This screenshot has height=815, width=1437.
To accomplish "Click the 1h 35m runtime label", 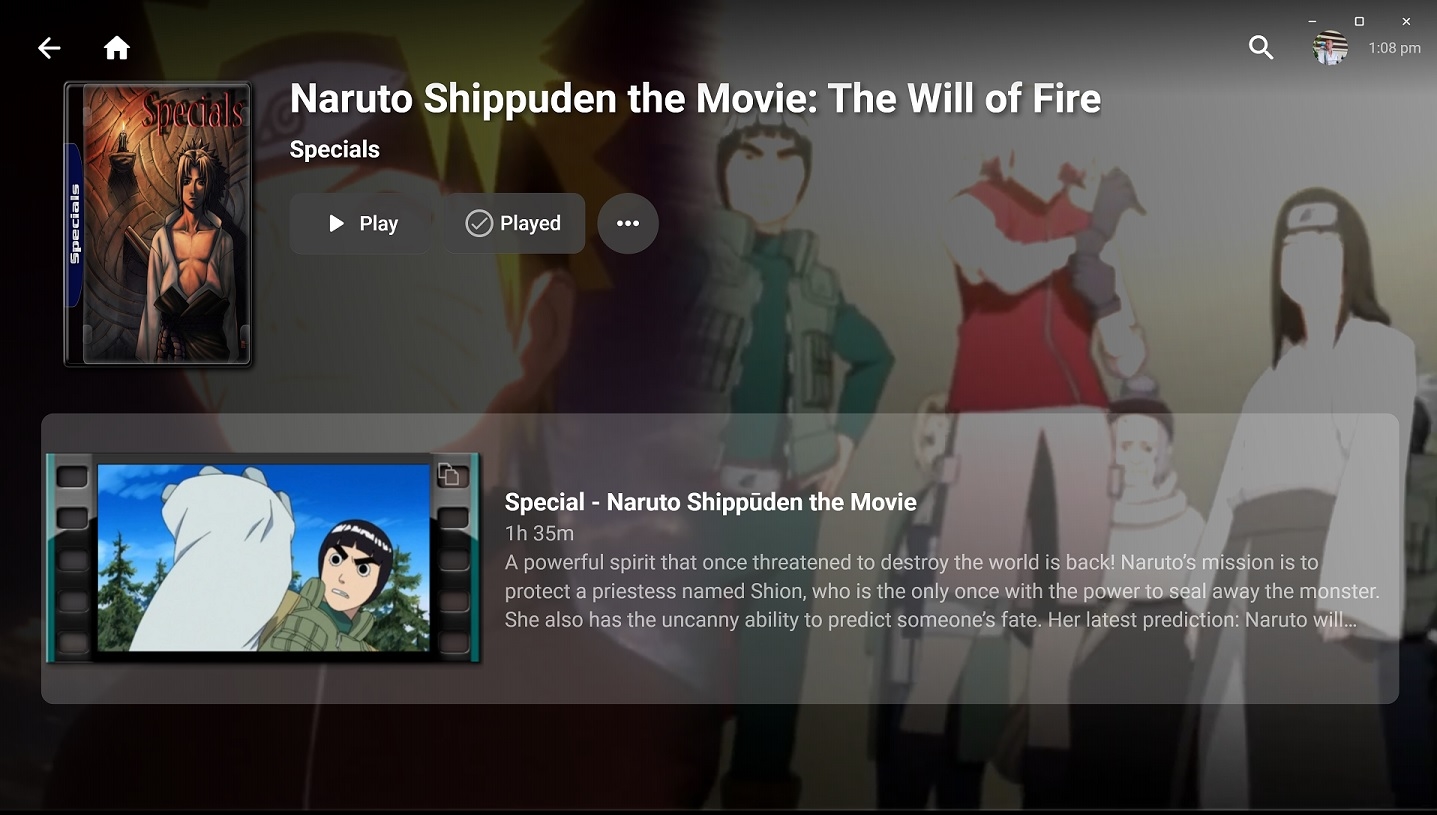I will (539, 533).
